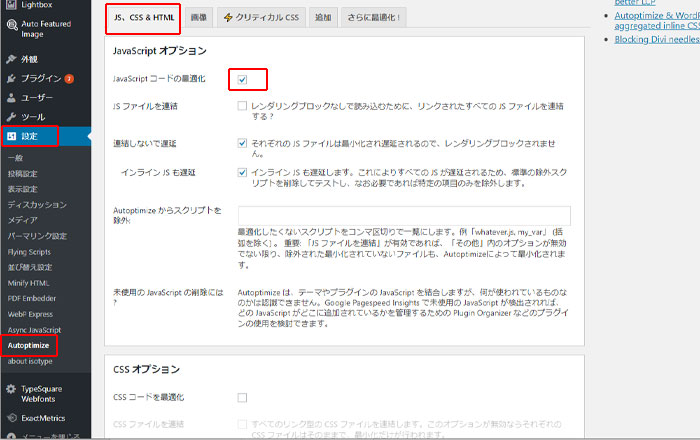Viewport: 700px width, 440px height.
Task: Click the script exclusion input field
Action: 404,216
